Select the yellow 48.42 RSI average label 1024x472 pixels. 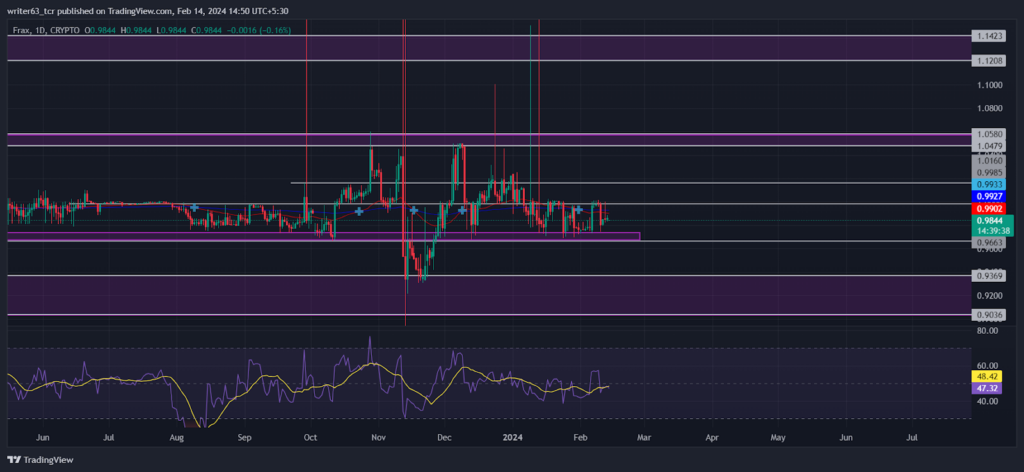tap(985, 377)
